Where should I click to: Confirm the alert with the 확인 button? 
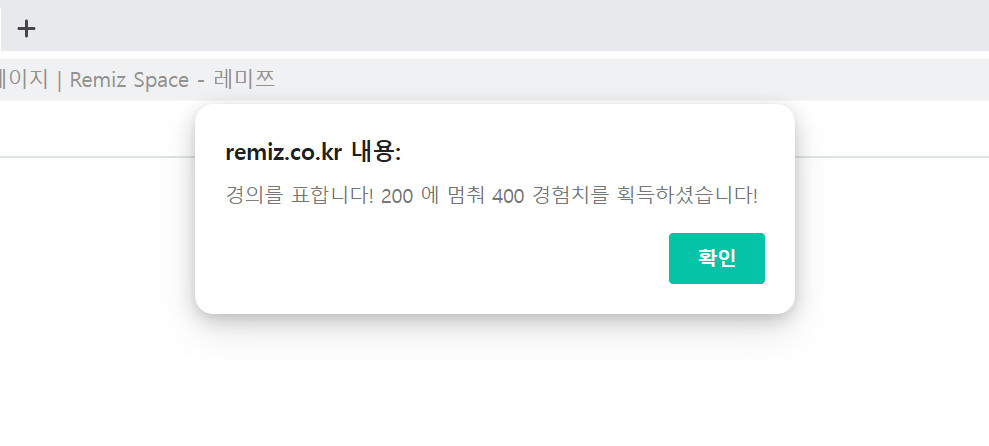[717, 259]
